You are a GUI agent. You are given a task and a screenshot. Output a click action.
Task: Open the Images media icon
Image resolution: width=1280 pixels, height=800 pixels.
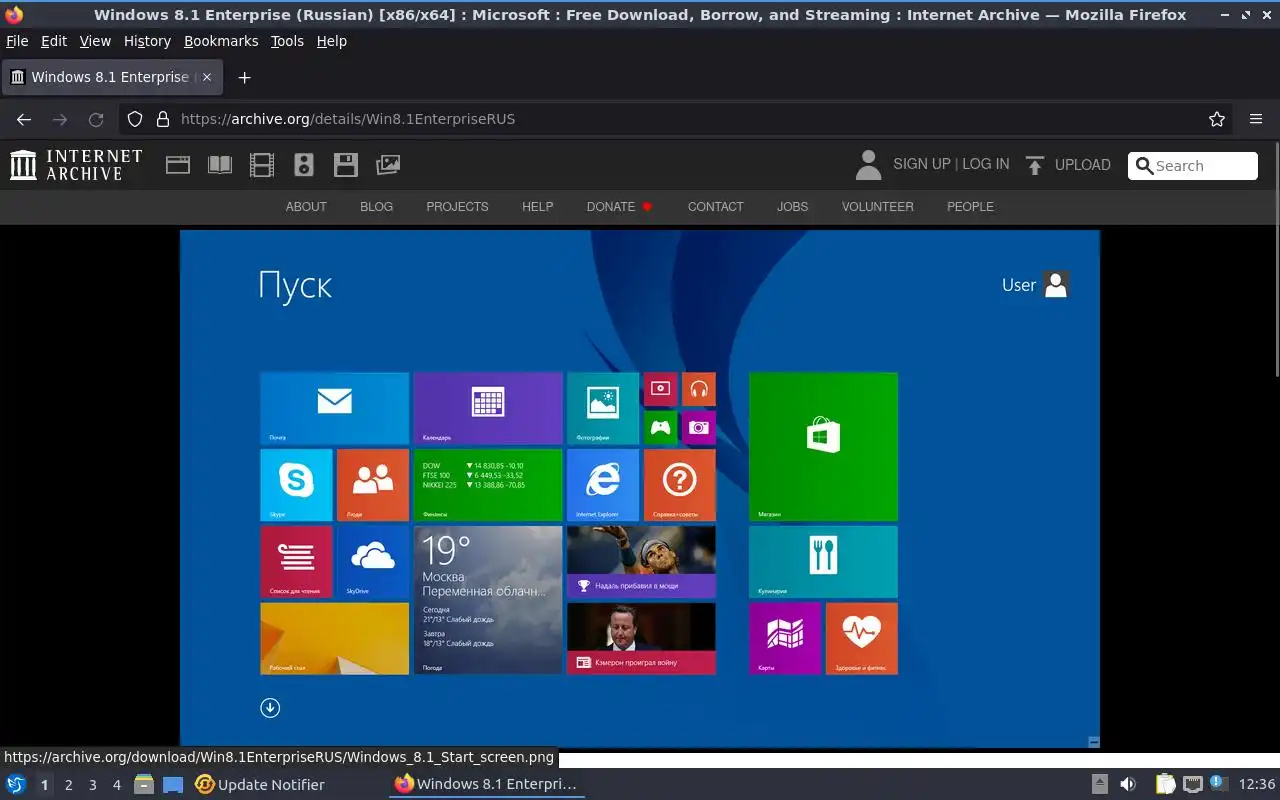388,165
